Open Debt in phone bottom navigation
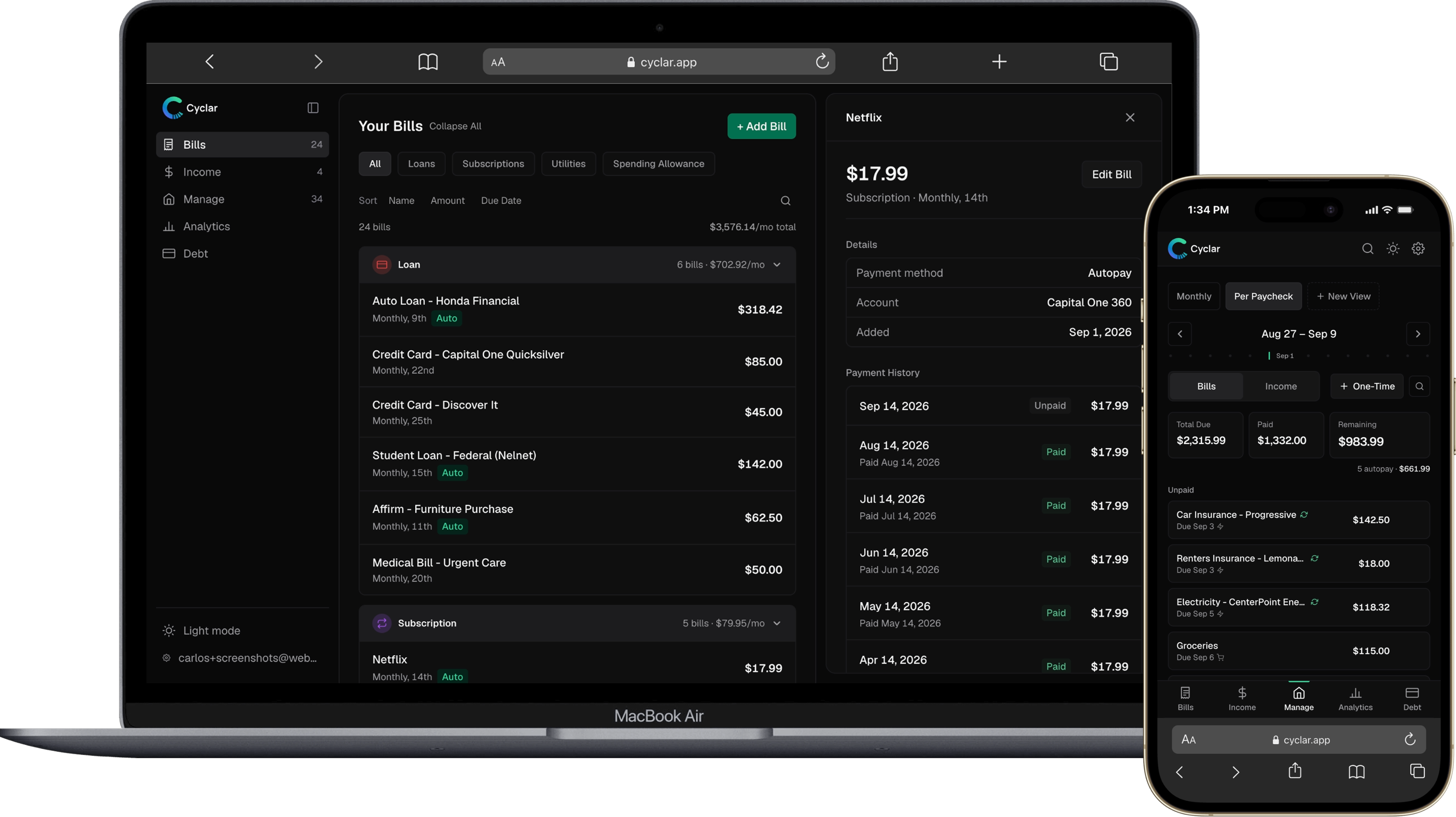 click(1412, 698)
